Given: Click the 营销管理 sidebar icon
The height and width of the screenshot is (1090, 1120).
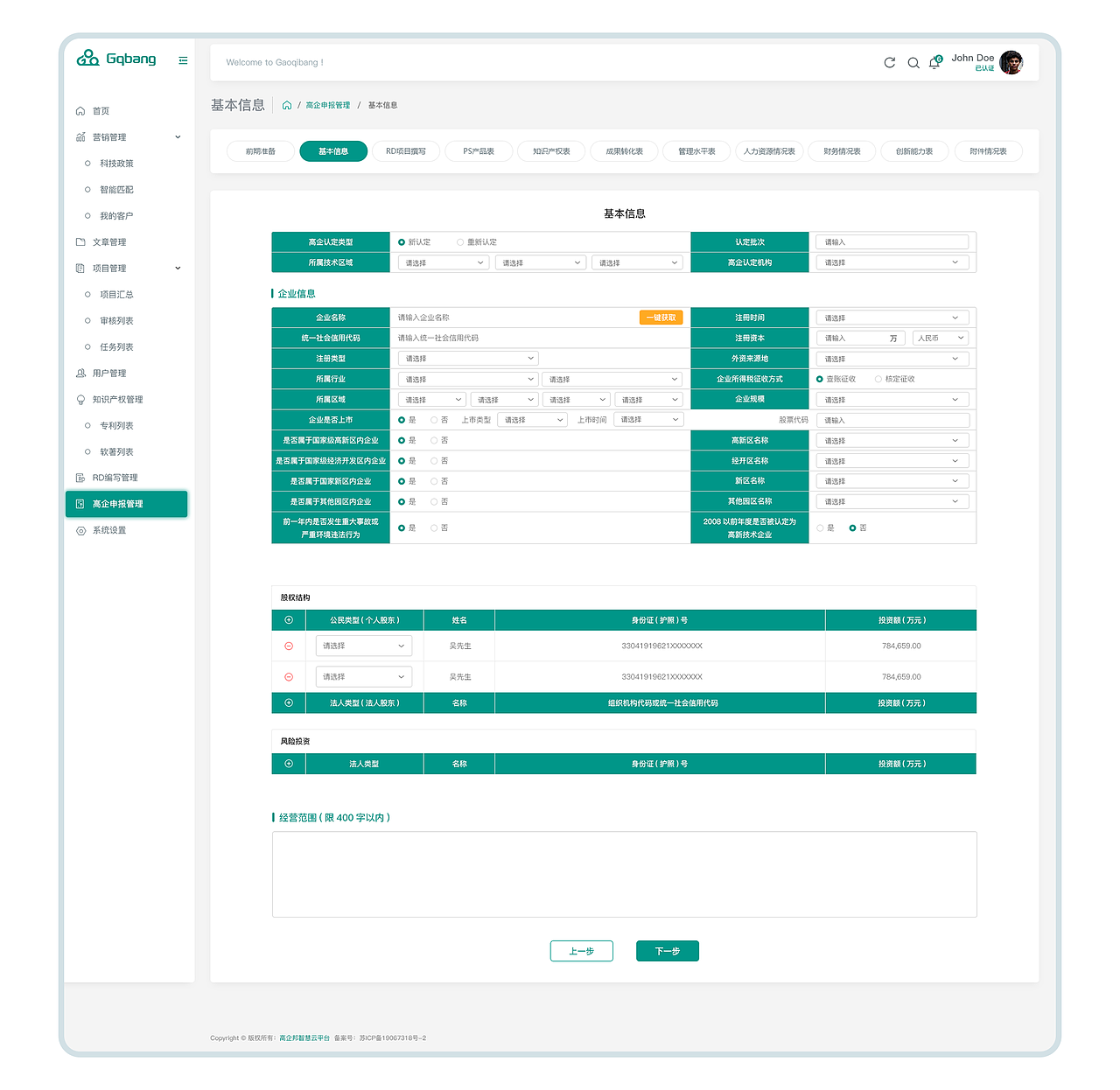Looking at the screenshot, I should pos(80,137).
